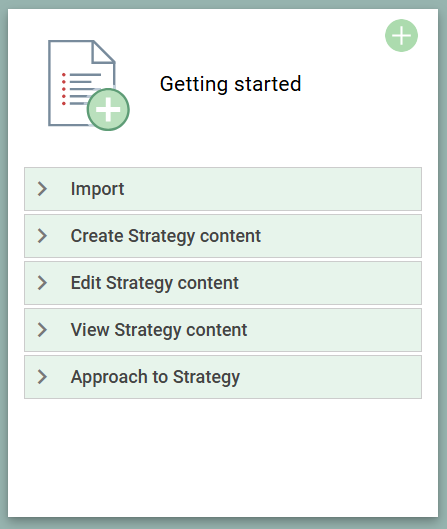Click the folded corner of the document icon

[x=103, y=52]
